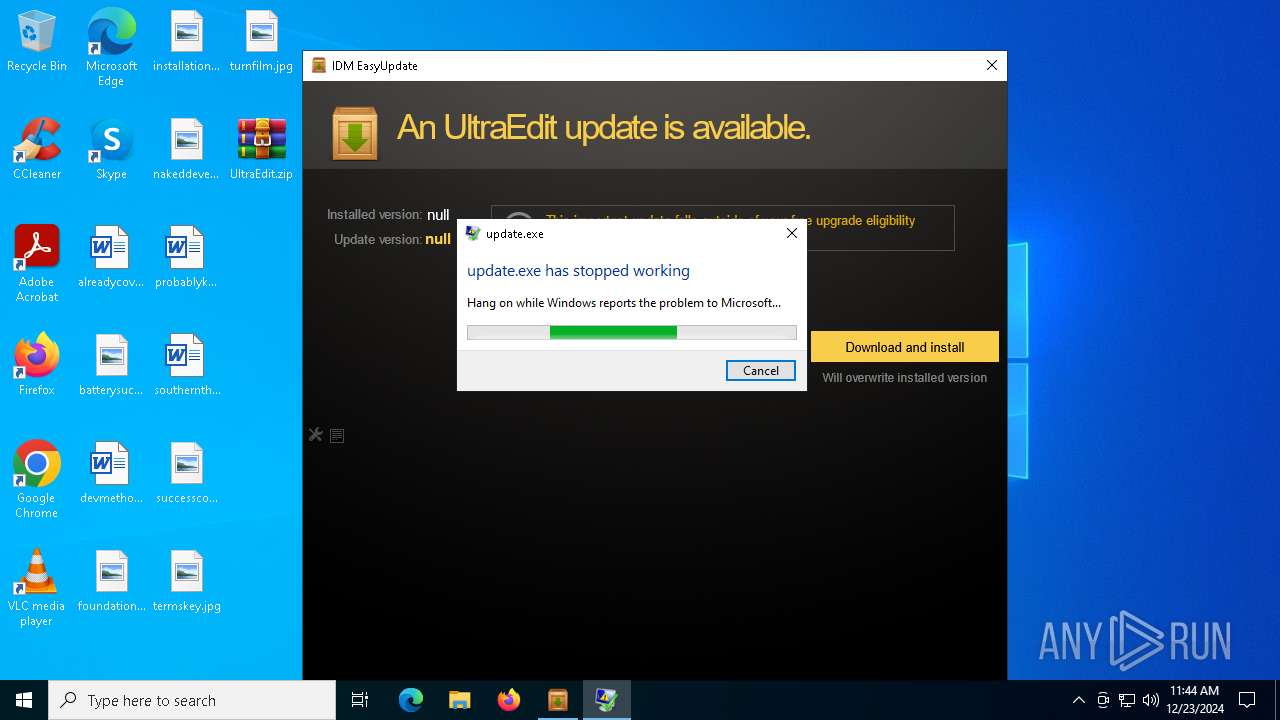The width and height of the screenshot is (1280, 720).
Task: Cancel the update.exe error report
Action: point(761,370)
